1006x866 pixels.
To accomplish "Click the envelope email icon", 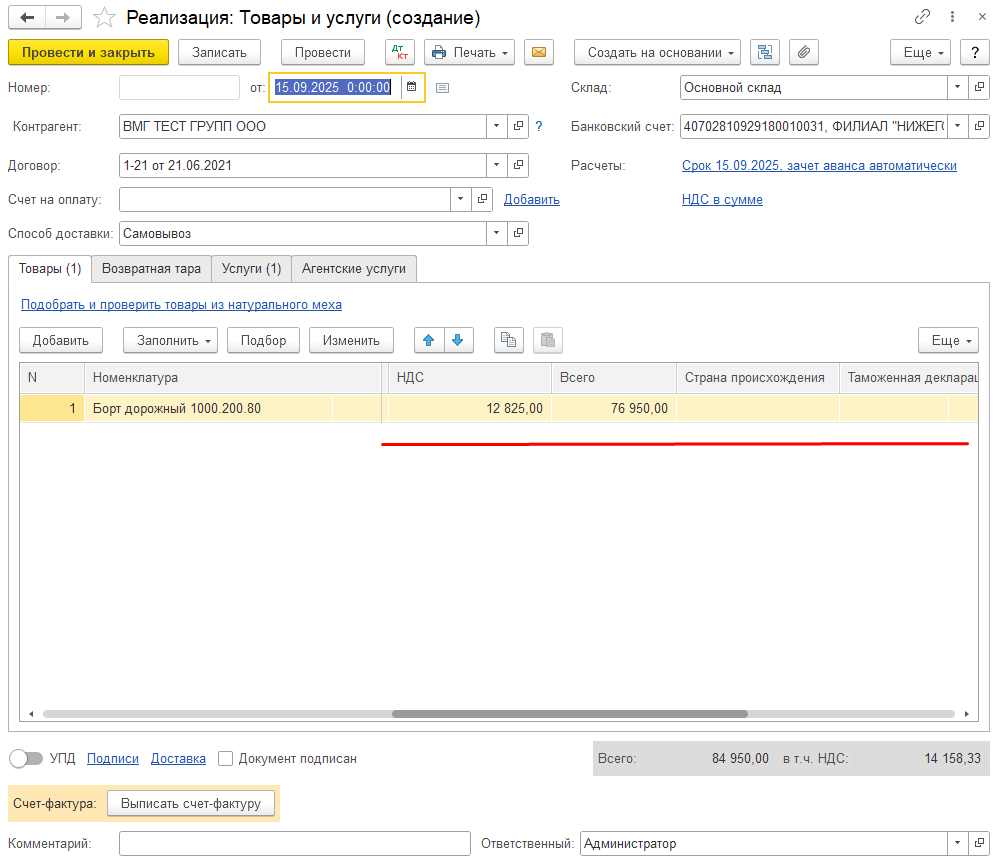I will pos(539,53).
